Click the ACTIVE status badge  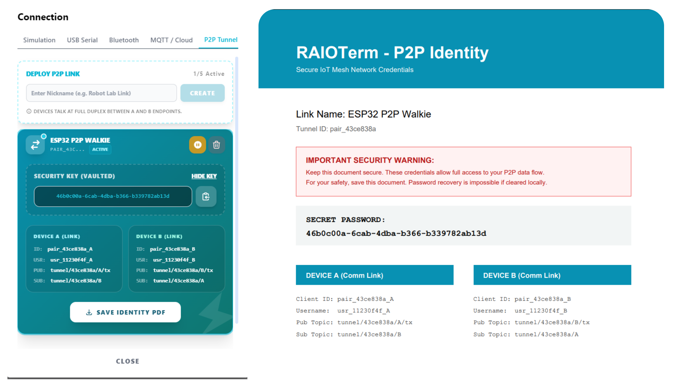coord(100,149)
